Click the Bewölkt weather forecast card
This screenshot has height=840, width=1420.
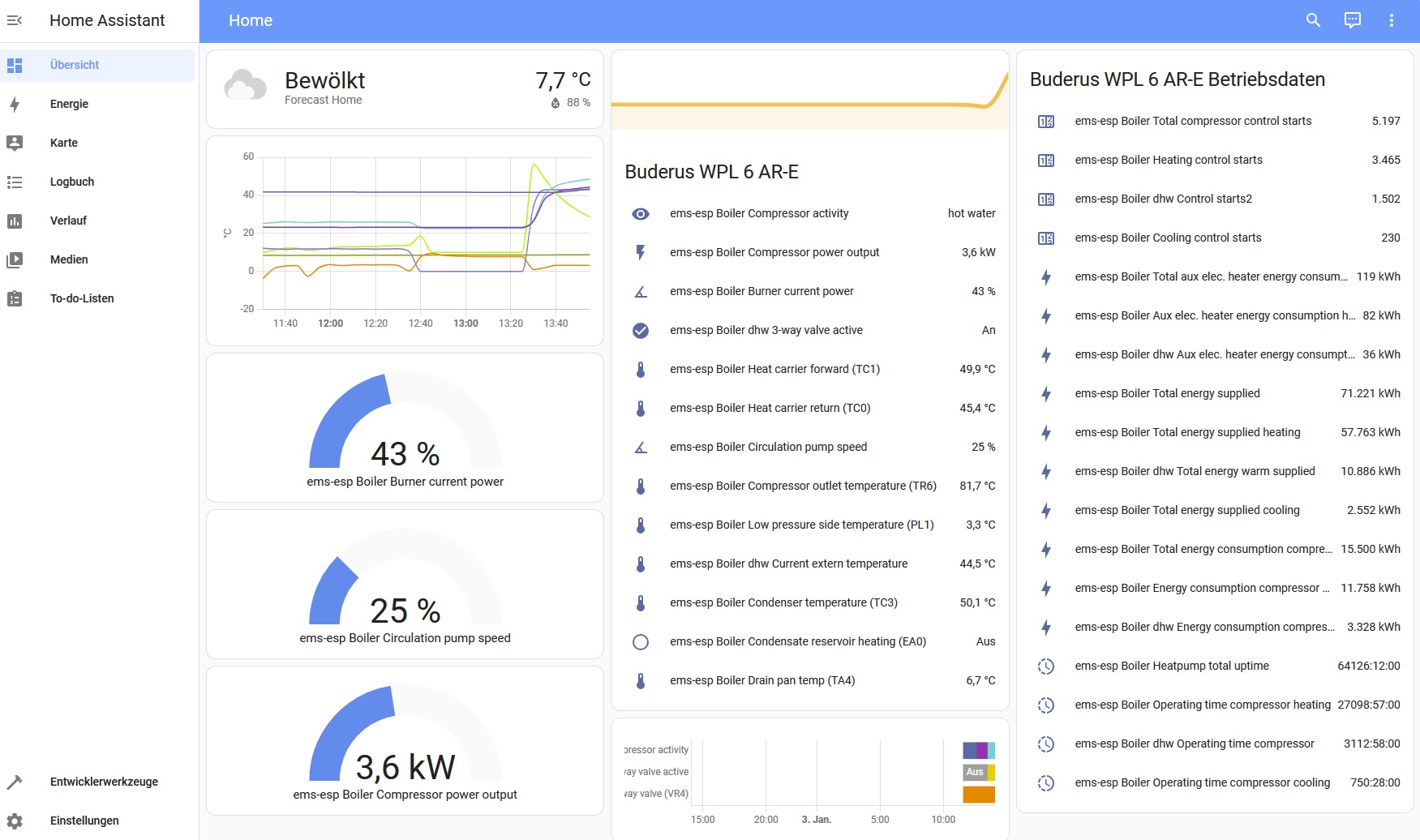coord(405,89)
